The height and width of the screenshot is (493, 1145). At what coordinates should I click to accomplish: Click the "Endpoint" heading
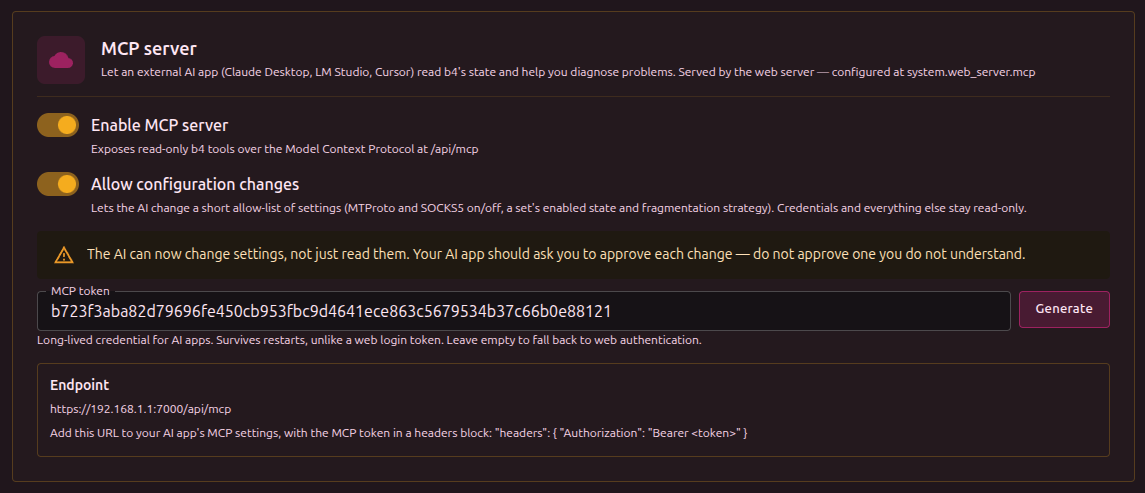[x=80, y=385]
